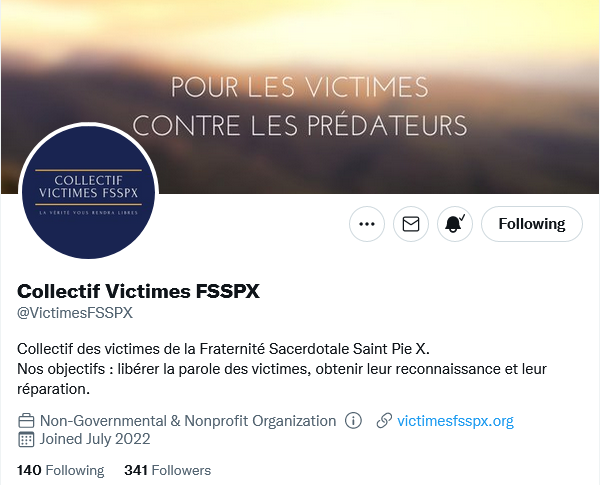Send a direct message via envelope icon
The height and width of the screenshot is (485, 605).
tap(411, 224)
